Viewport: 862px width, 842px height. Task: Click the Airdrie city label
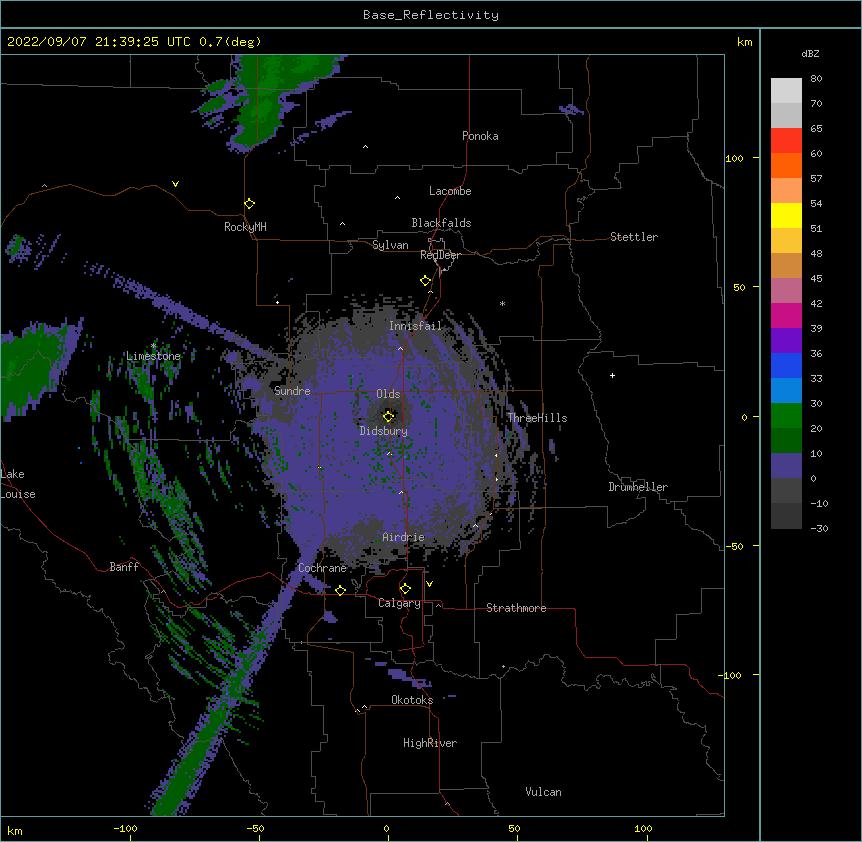click(403, 537)
